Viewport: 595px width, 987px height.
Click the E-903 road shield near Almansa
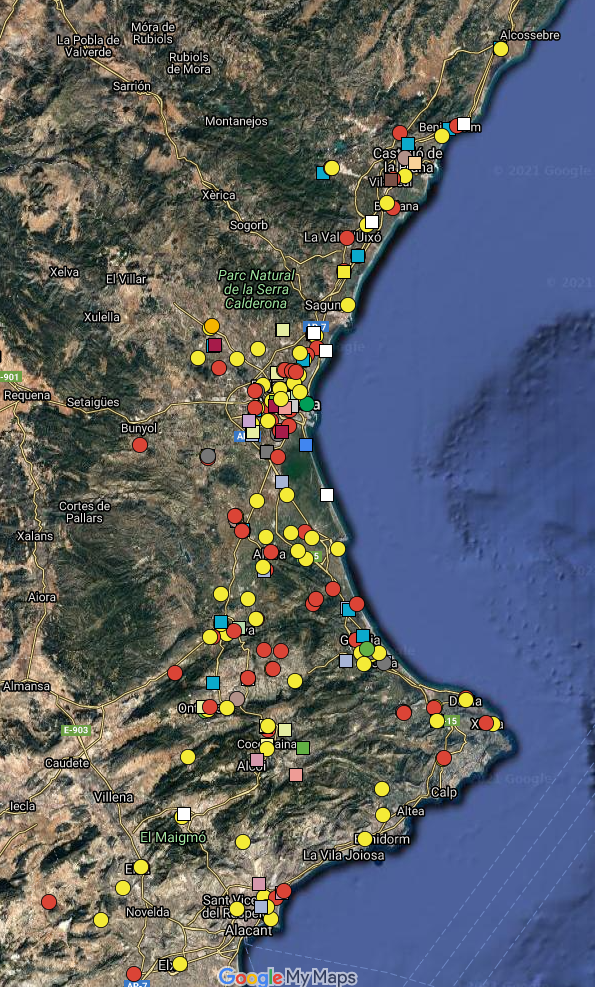76,730
